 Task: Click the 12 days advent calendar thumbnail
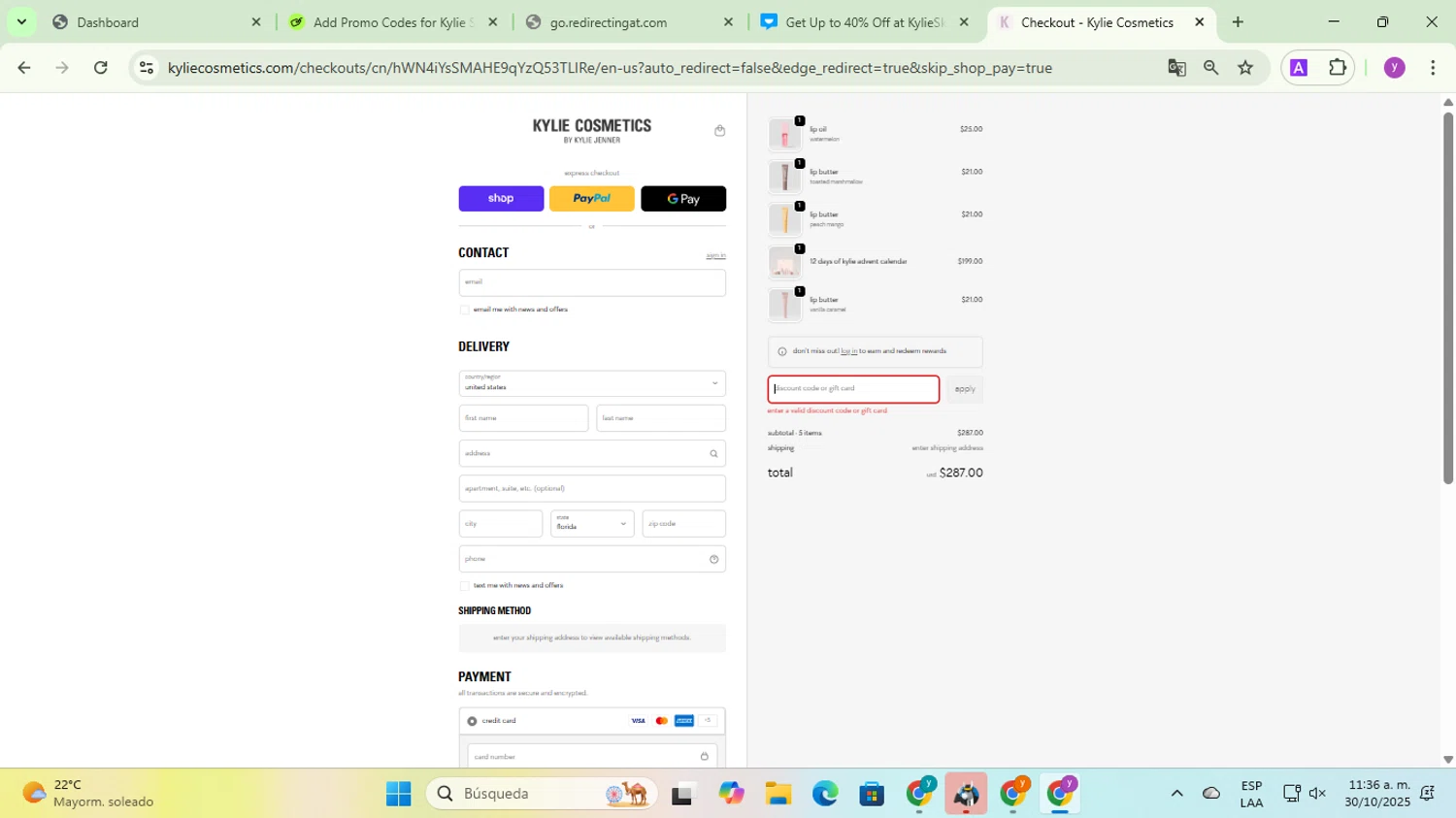coord(784,262)
